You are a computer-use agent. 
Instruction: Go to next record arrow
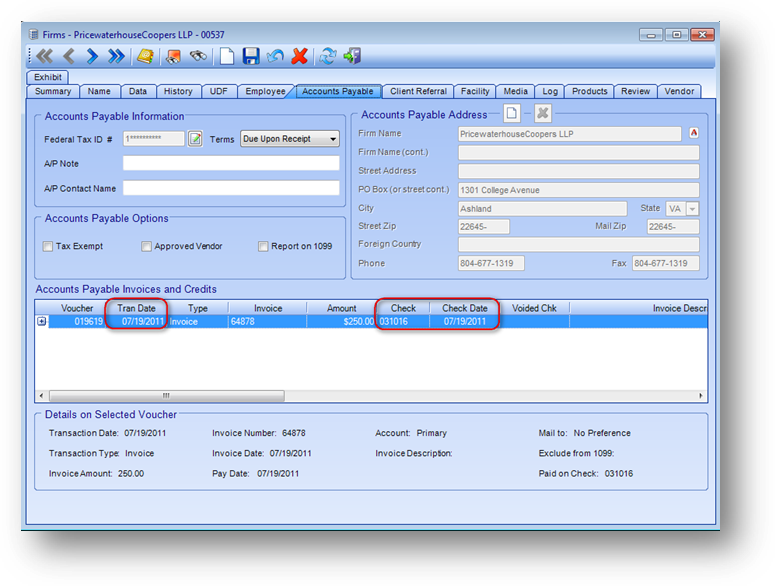92,56
